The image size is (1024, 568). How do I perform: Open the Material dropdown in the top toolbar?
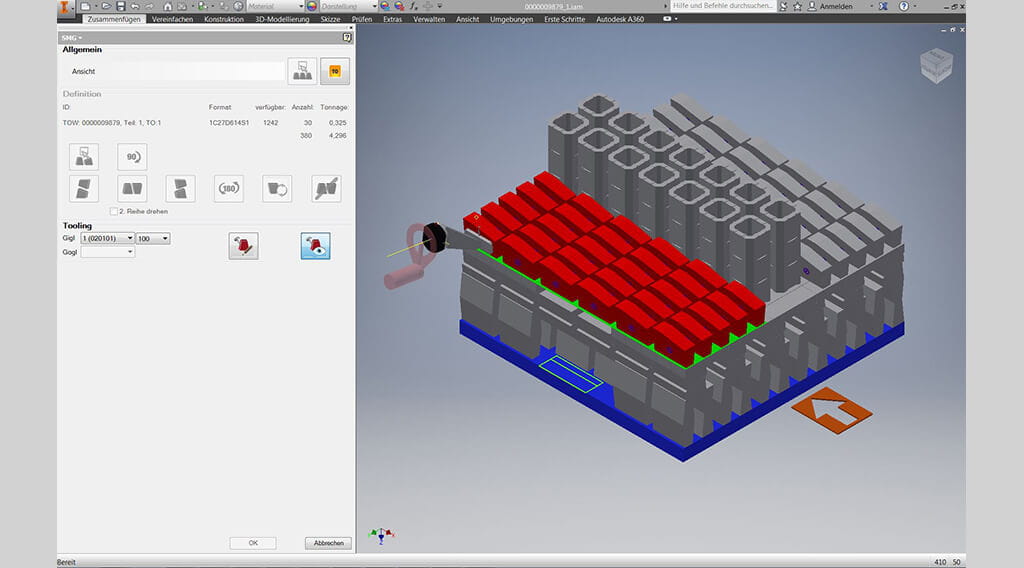pos(272,6)
